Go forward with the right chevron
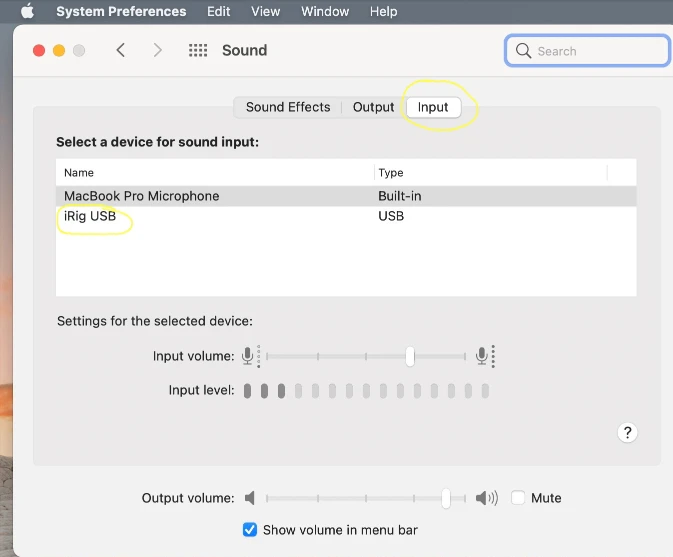 point(158,50)
